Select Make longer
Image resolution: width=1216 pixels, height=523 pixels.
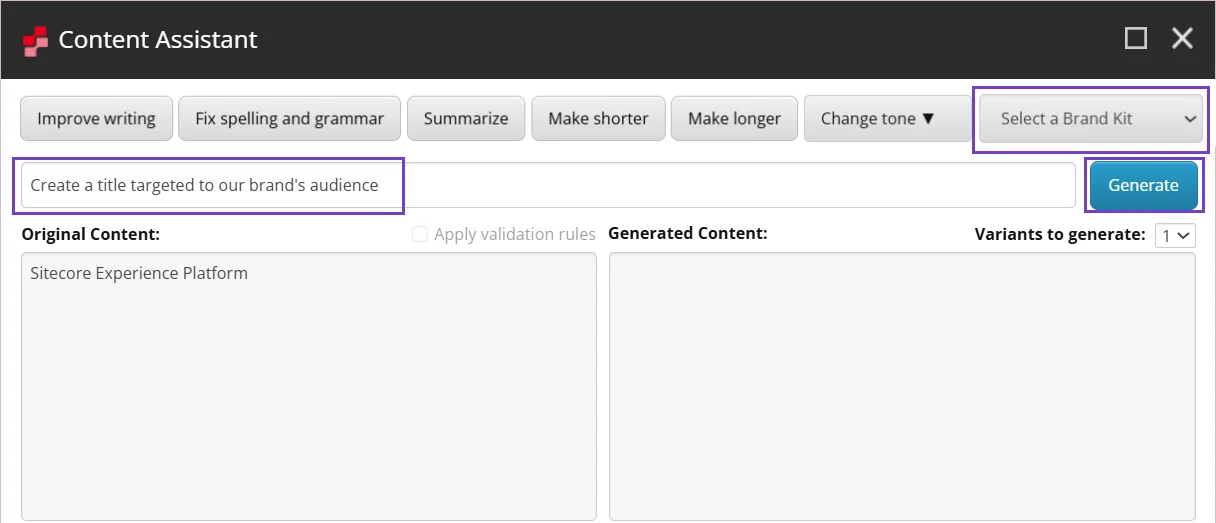click(734, 118)
